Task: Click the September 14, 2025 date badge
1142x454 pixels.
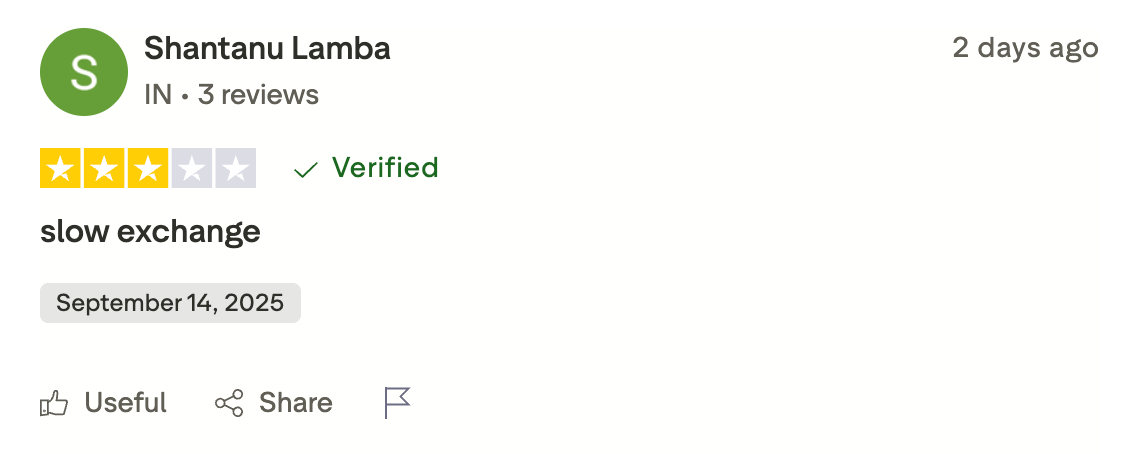Action: 170,303
